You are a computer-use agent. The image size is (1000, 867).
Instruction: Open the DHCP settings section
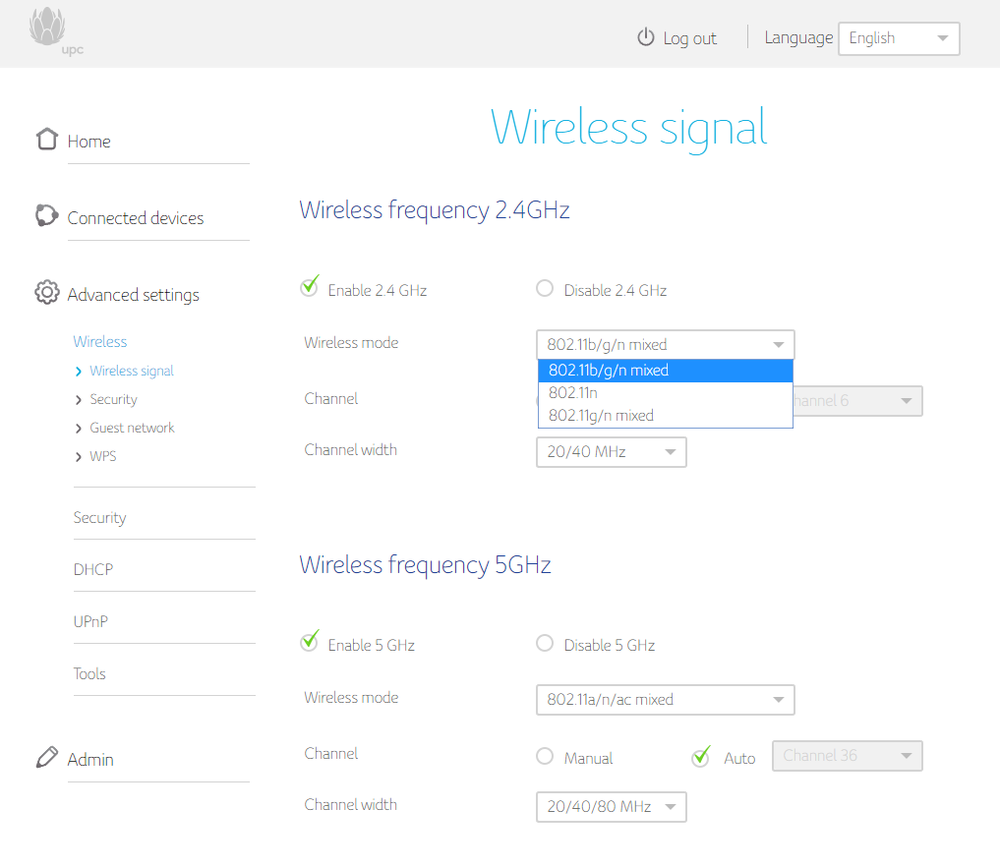pos(93,569)
